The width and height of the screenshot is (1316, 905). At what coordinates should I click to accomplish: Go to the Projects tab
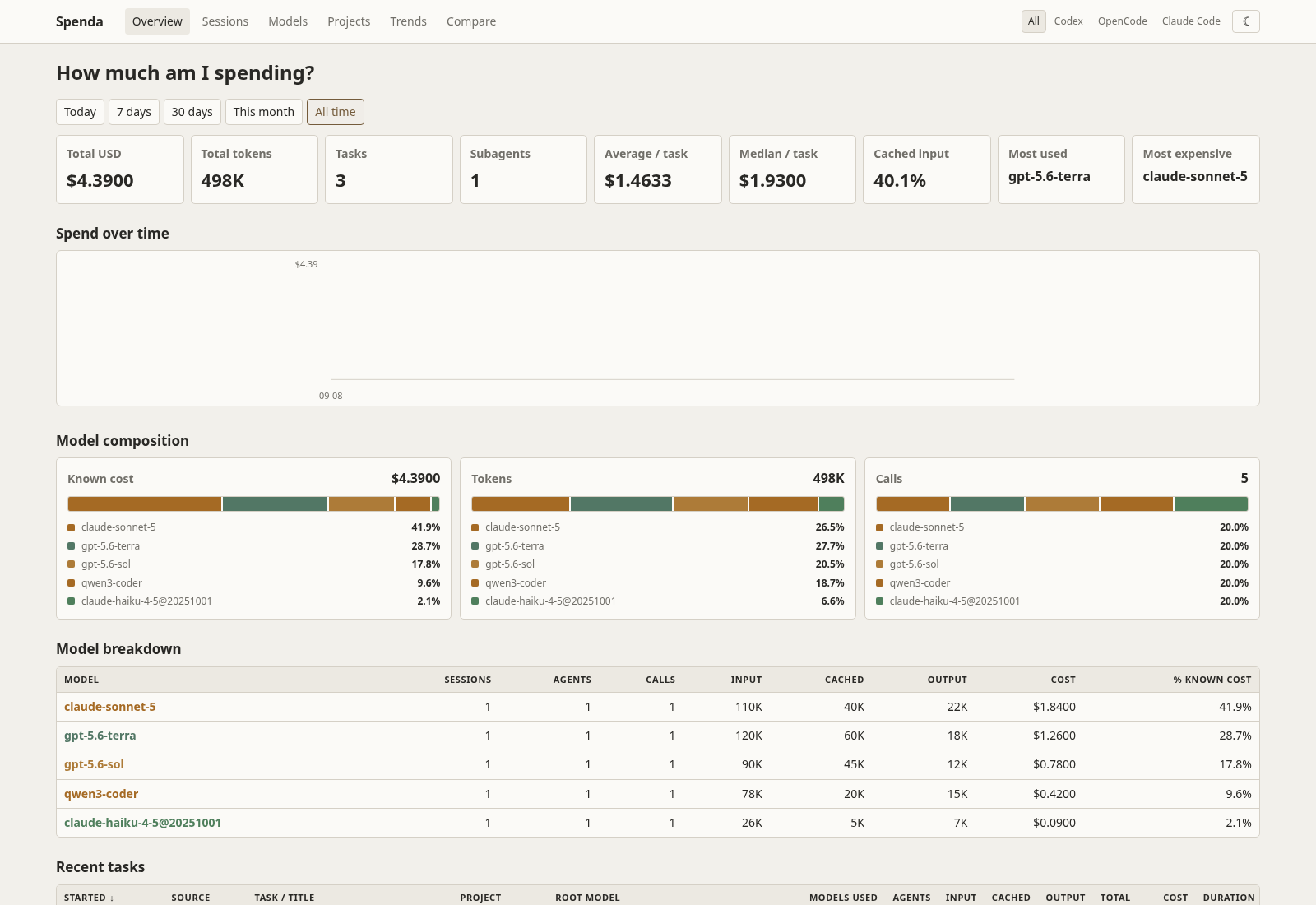point(349,21)
